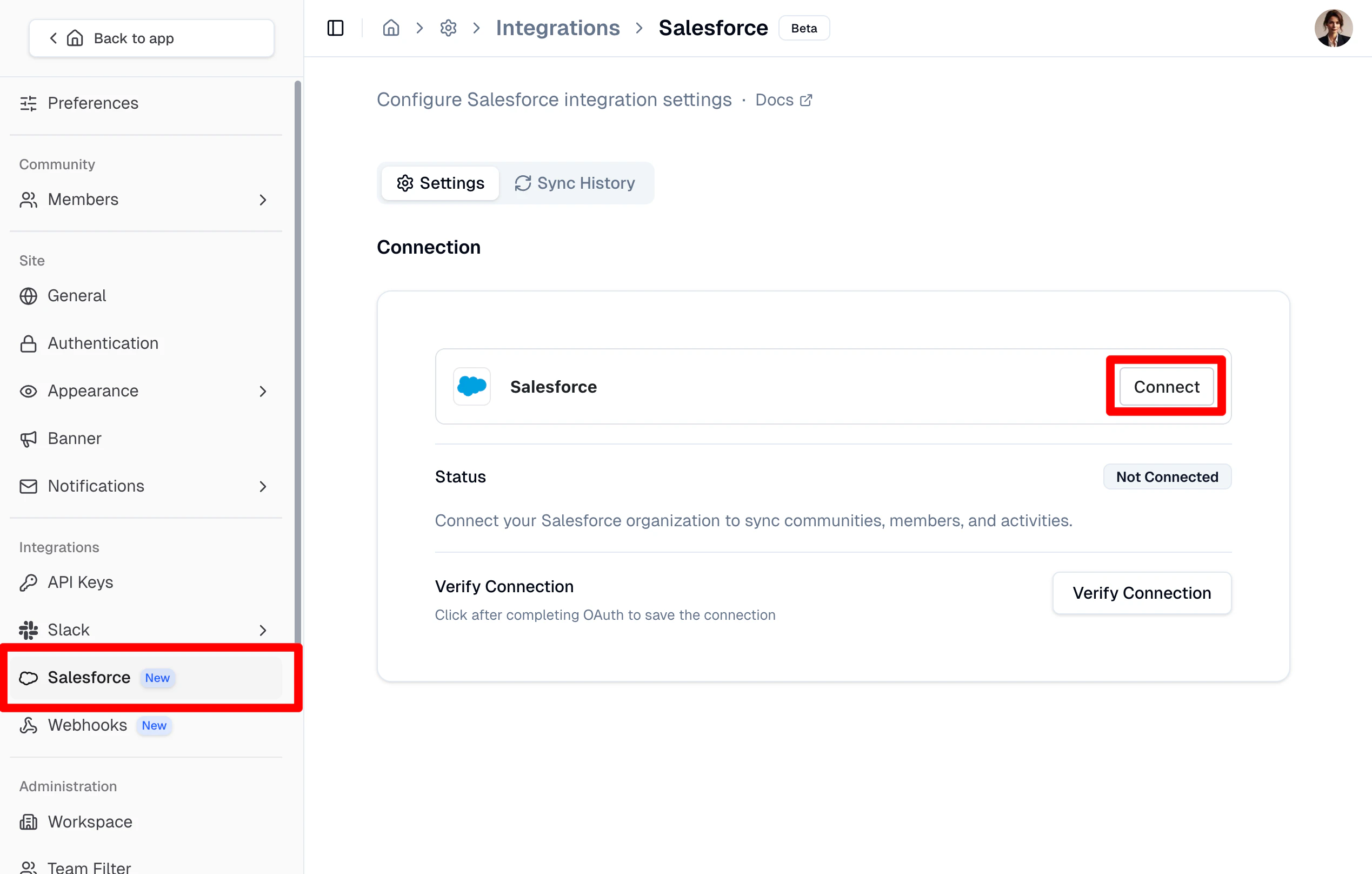
Task: Expand the Slack submenu chevron
Action: pos(263,630)
